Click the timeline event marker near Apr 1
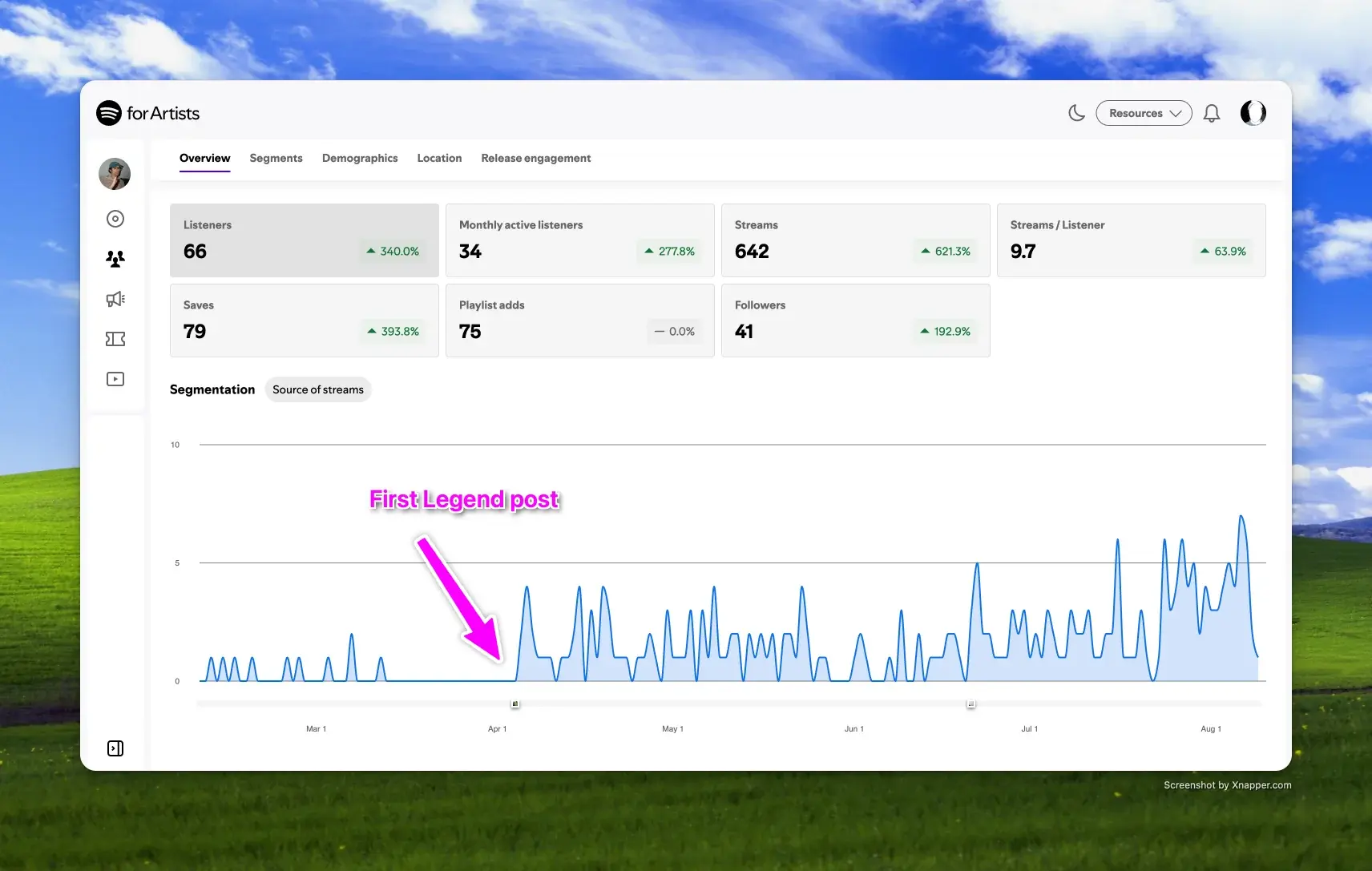 point(515,704)
